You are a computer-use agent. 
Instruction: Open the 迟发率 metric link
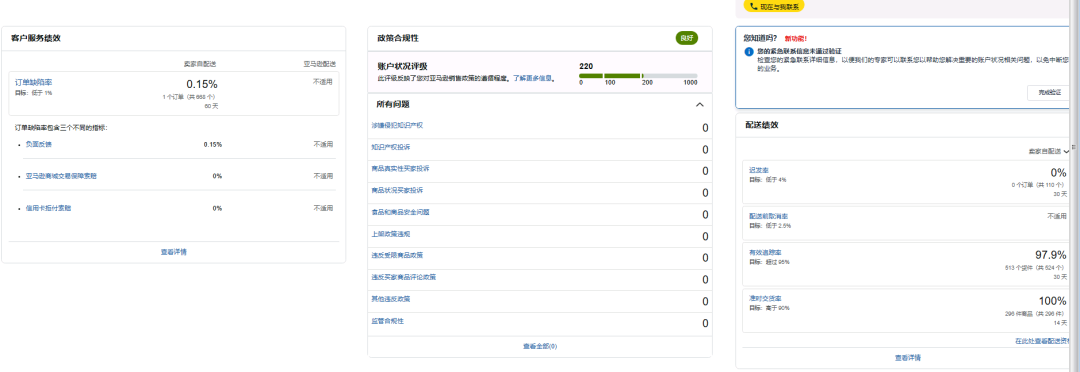click(759, 169)
